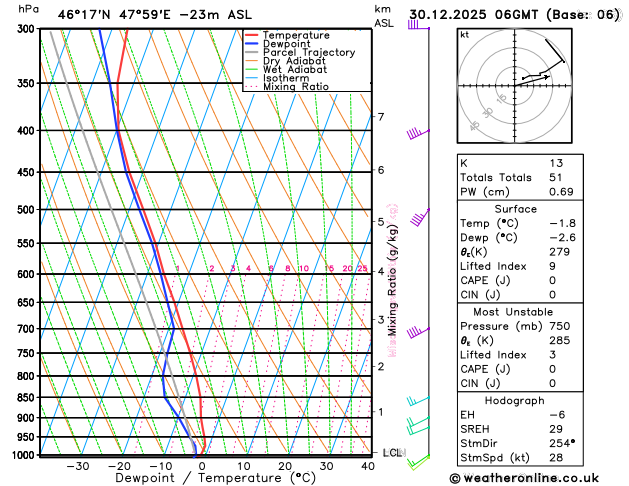Click the Most Unstable "Lifted Index" value 3
Screen dimensions: 629x486
(x=553, y=355)
